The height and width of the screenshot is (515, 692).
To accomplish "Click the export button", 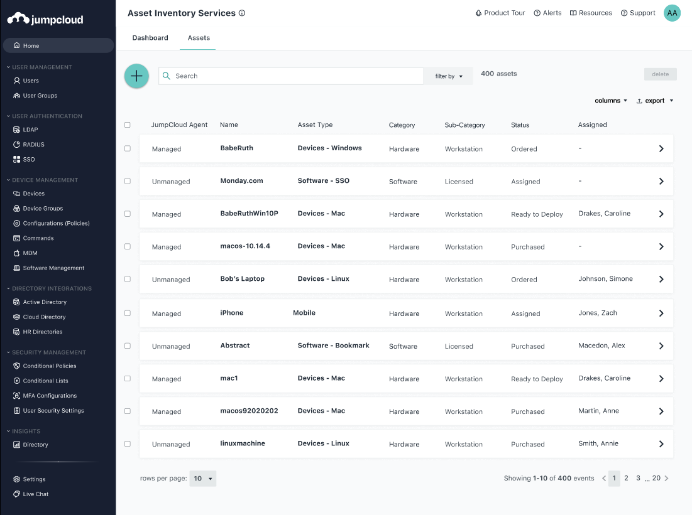I will [655, 100].
